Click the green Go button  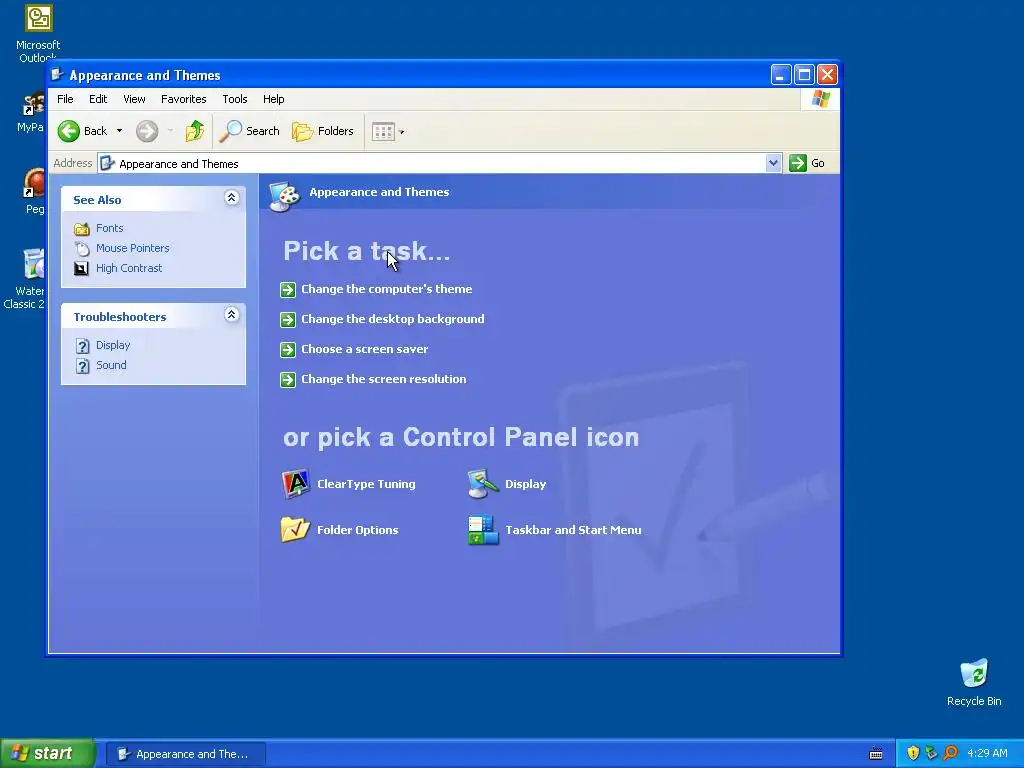point(807,163)
